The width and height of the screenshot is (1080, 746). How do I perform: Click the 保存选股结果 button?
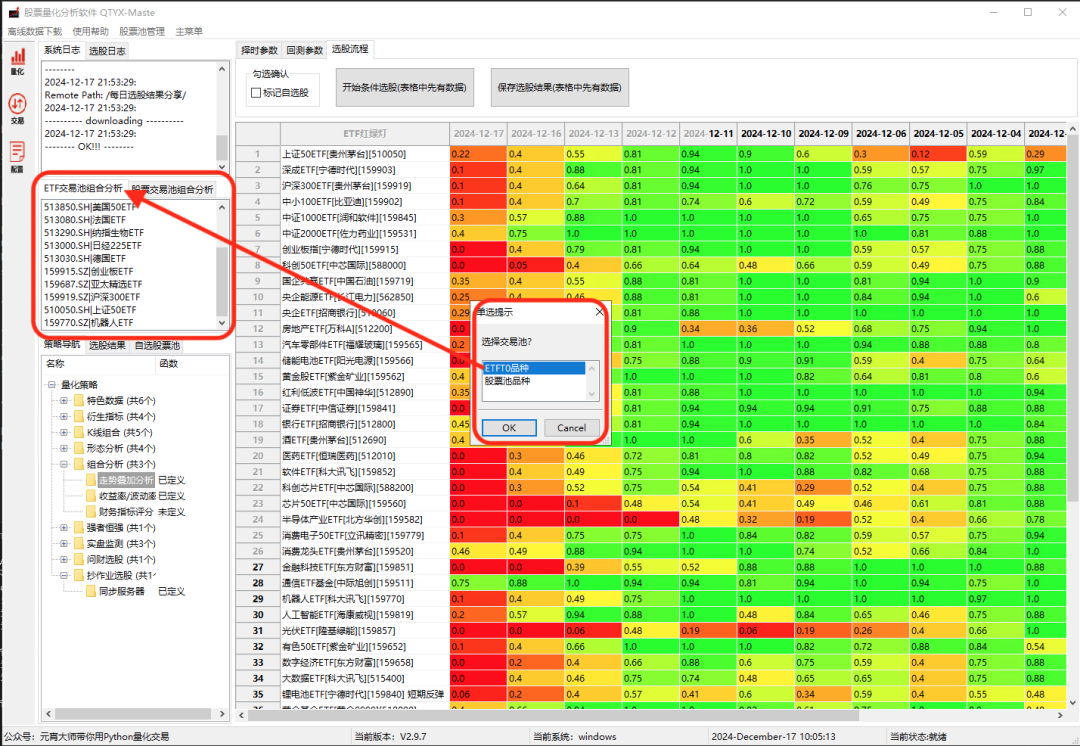pos(559,87)
